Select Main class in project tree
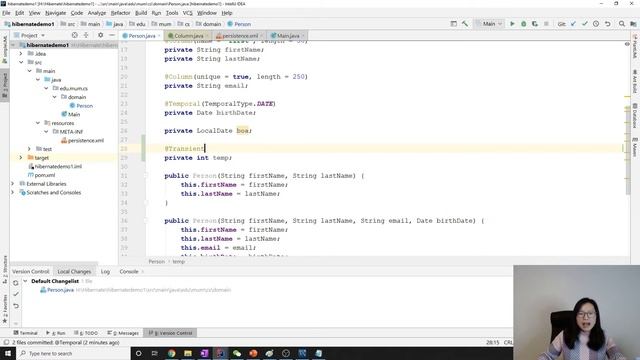The height and width of the screenshot is (360, 640). tap(71, 114)
